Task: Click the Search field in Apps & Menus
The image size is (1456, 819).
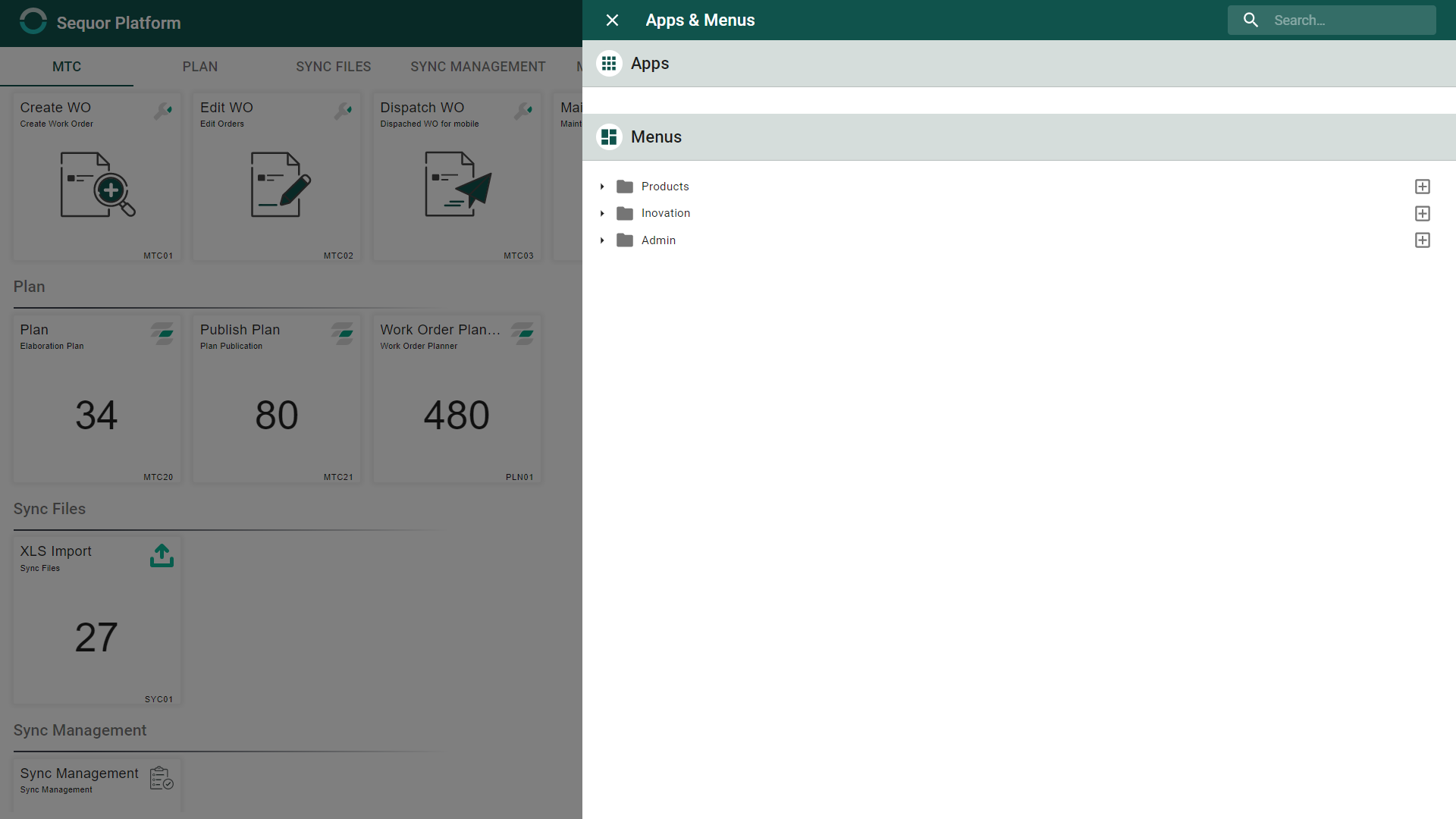Action: coord(1332,20)
